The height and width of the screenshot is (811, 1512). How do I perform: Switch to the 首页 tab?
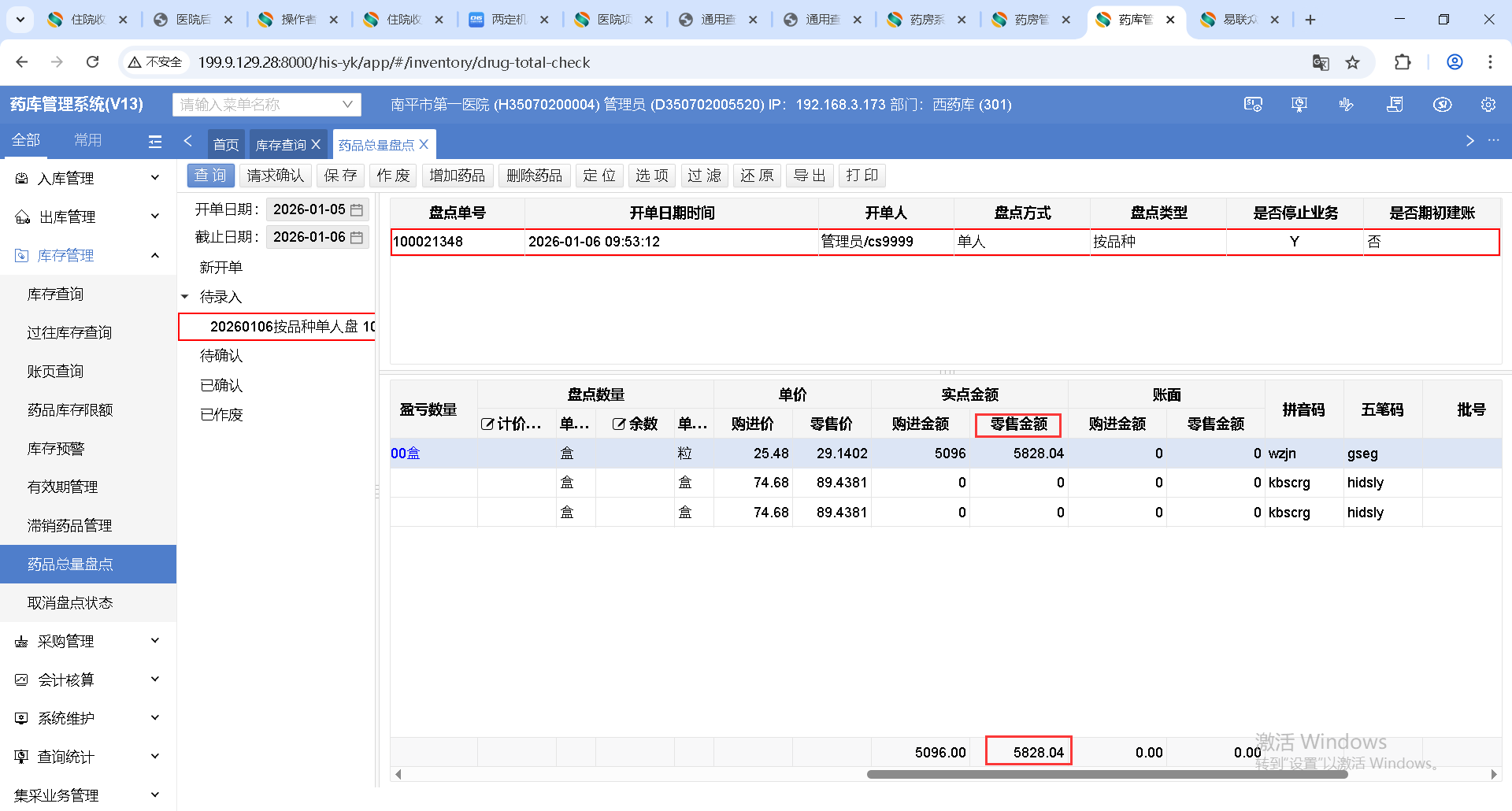[226, 145]
